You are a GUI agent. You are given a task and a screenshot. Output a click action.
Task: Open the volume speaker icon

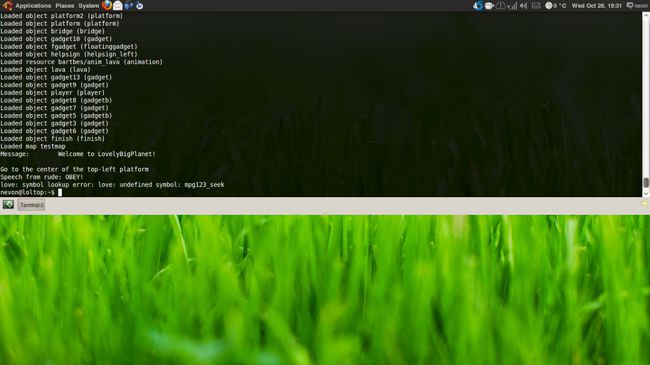[x=524, y=6]
